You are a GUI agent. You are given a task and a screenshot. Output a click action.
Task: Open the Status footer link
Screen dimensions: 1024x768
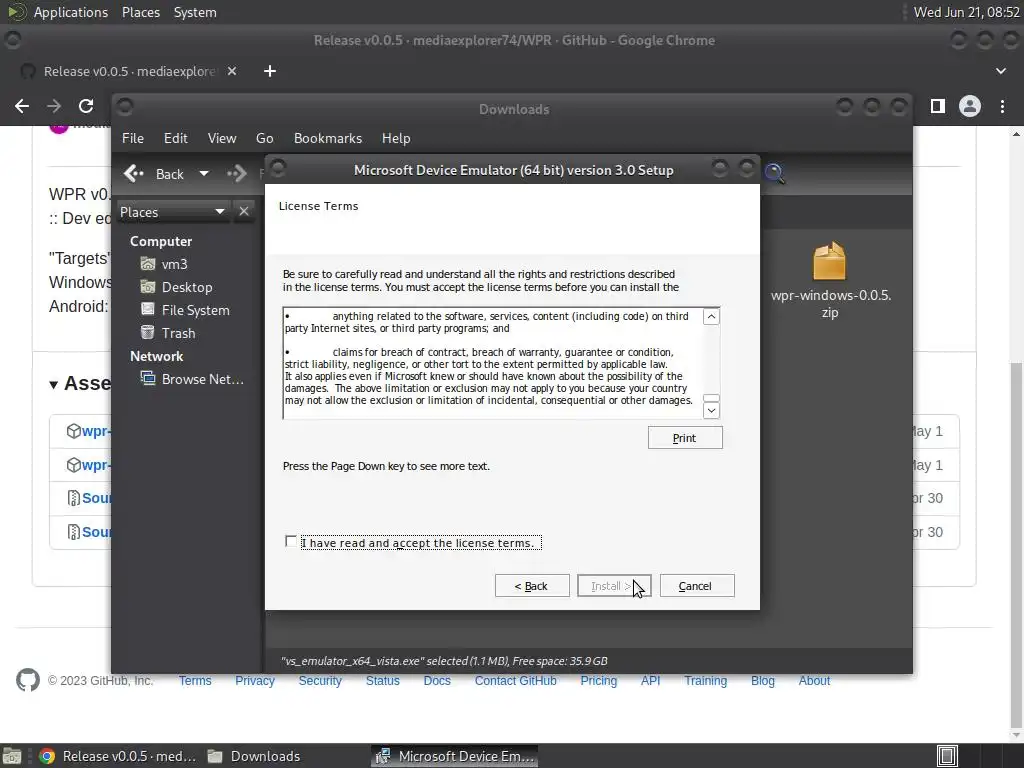tap(383, 680)
